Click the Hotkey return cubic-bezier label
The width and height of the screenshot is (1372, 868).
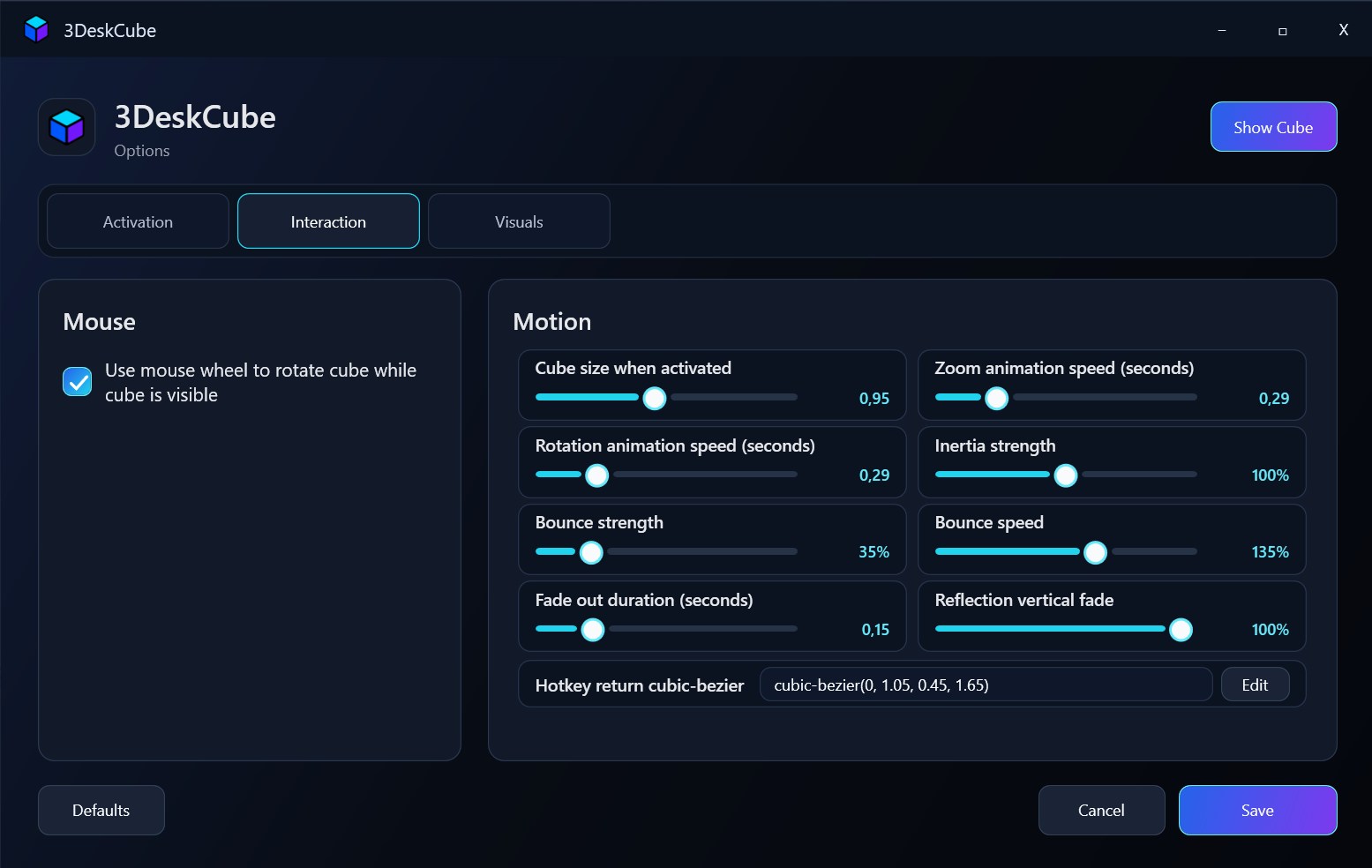[x=640, y=685]
